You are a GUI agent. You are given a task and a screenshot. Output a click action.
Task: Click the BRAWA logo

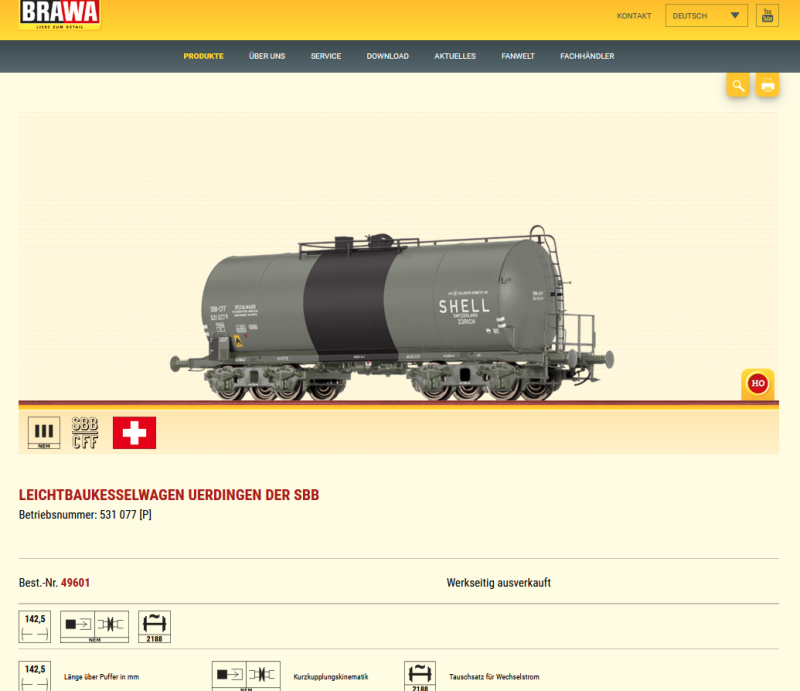coord(60,14)
